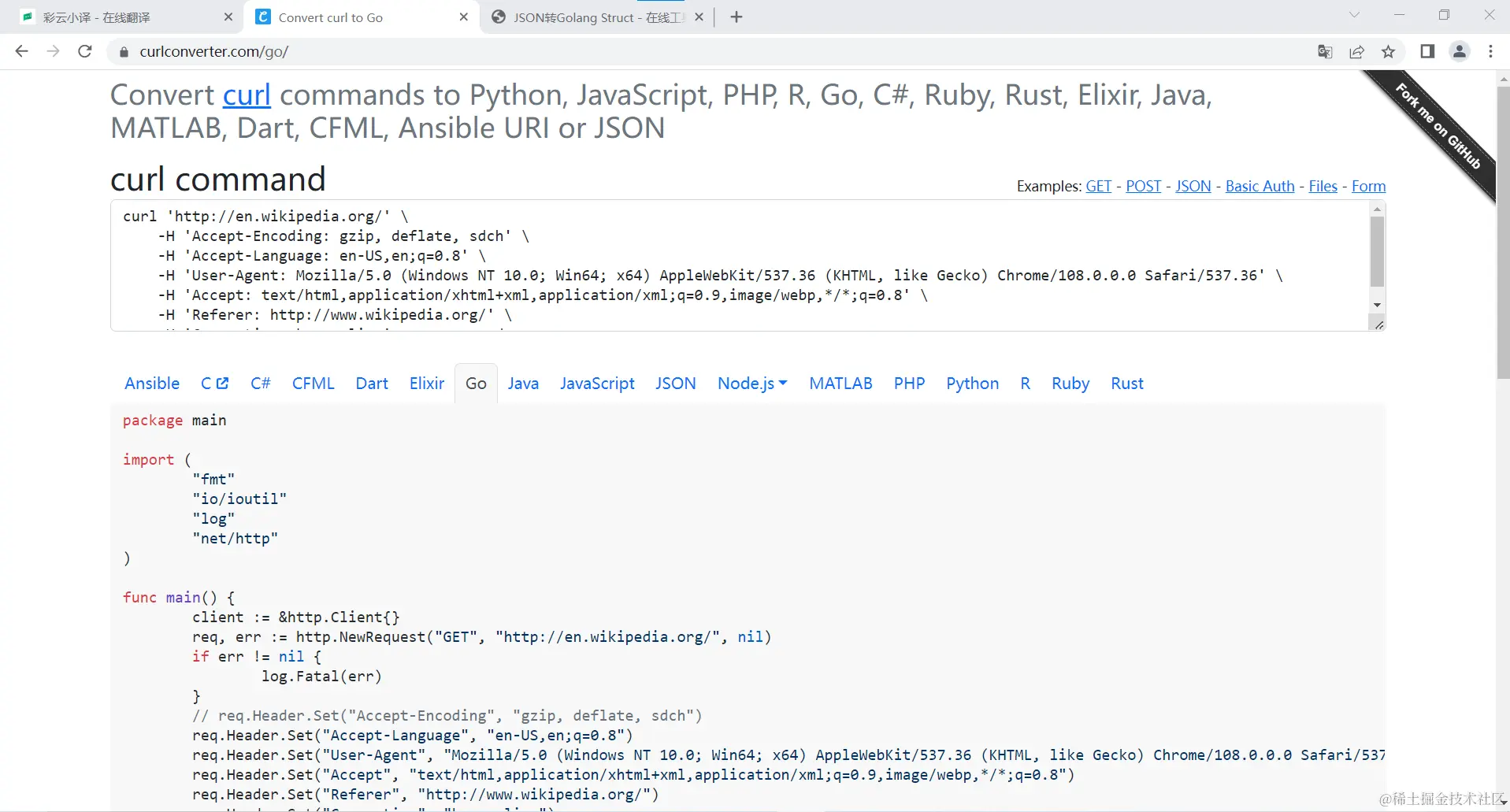1510x812 pixels.
Task: Open the user profile avatar
Action: tap(1460, 52)
